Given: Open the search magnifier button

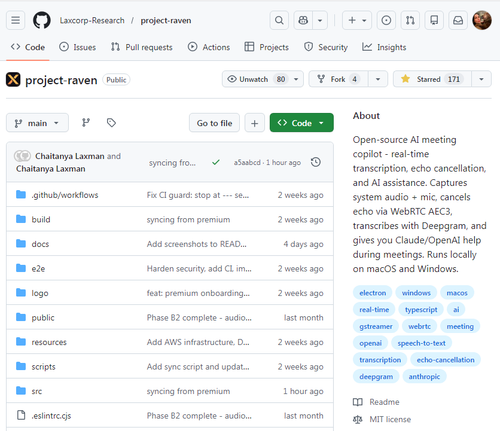Looking at the screenshot, I should click(279, 20).
